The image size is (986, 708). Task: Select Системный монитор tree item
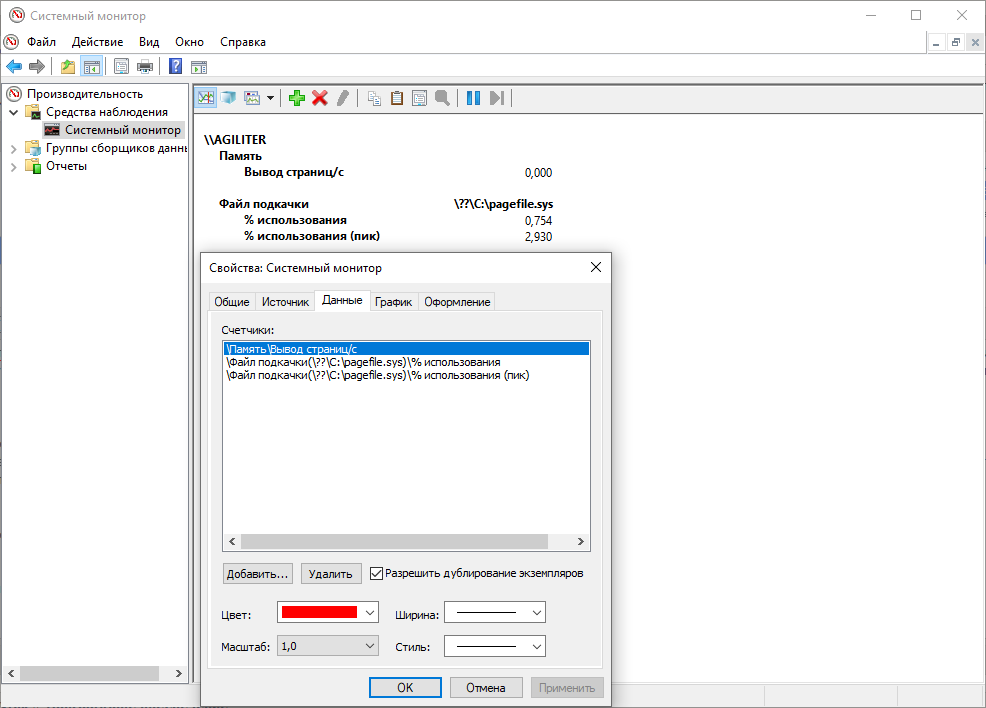click(x=123, y=130)
